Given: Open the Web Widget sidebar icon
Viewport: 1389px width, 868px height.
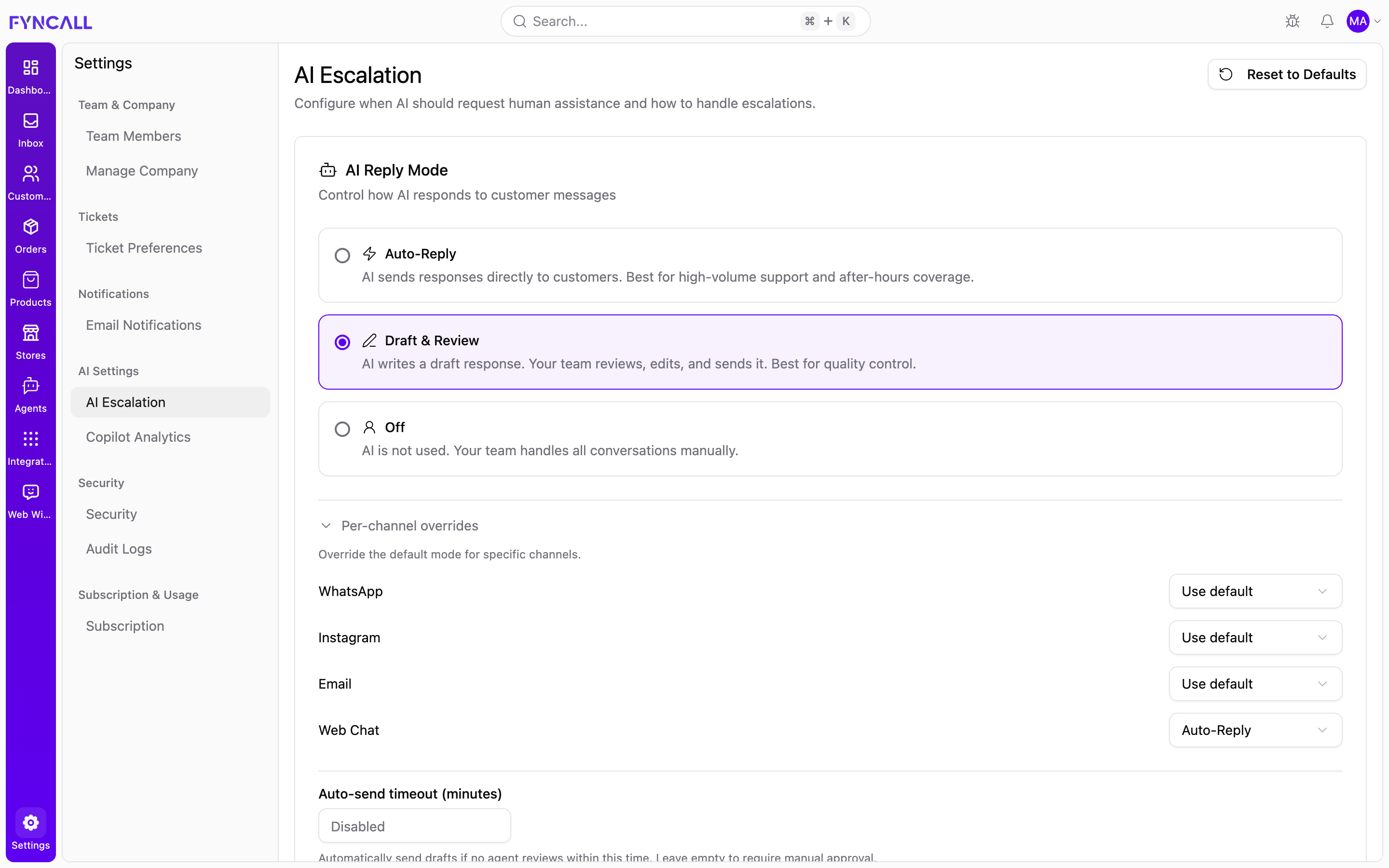Looking at the screenshot, I should (x=30, y=492).
